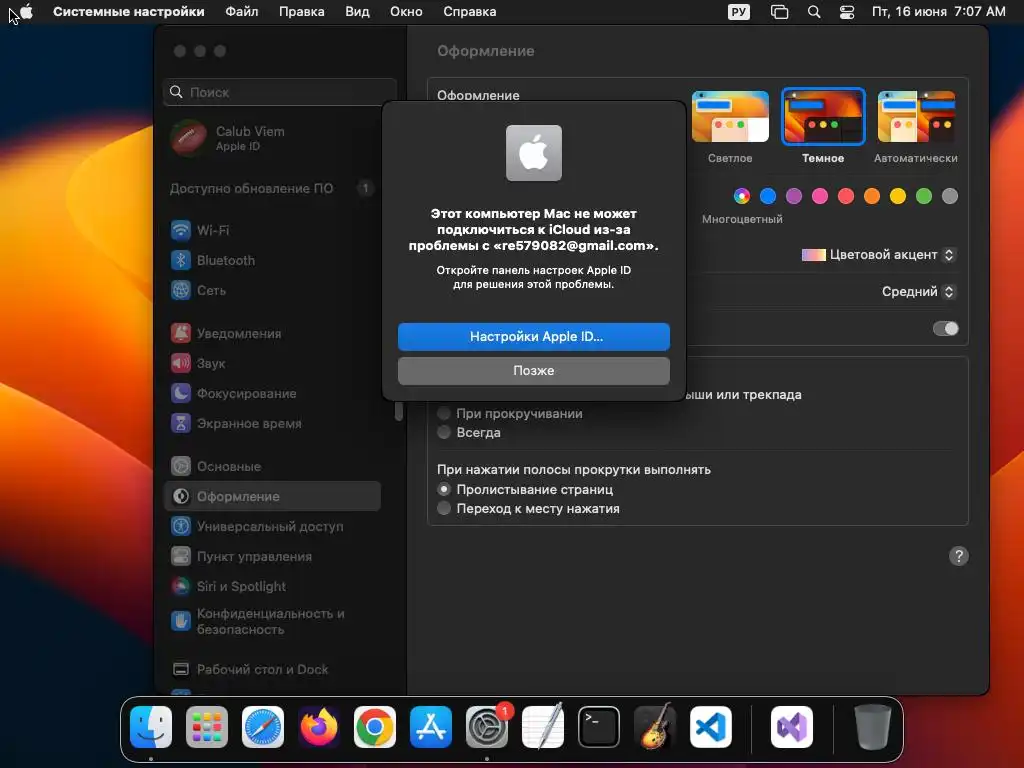The height and width of the screenshot is (768, 1024).
Task: Open Wi-Fi settings in sidebar
Action: tap(272, 230)
